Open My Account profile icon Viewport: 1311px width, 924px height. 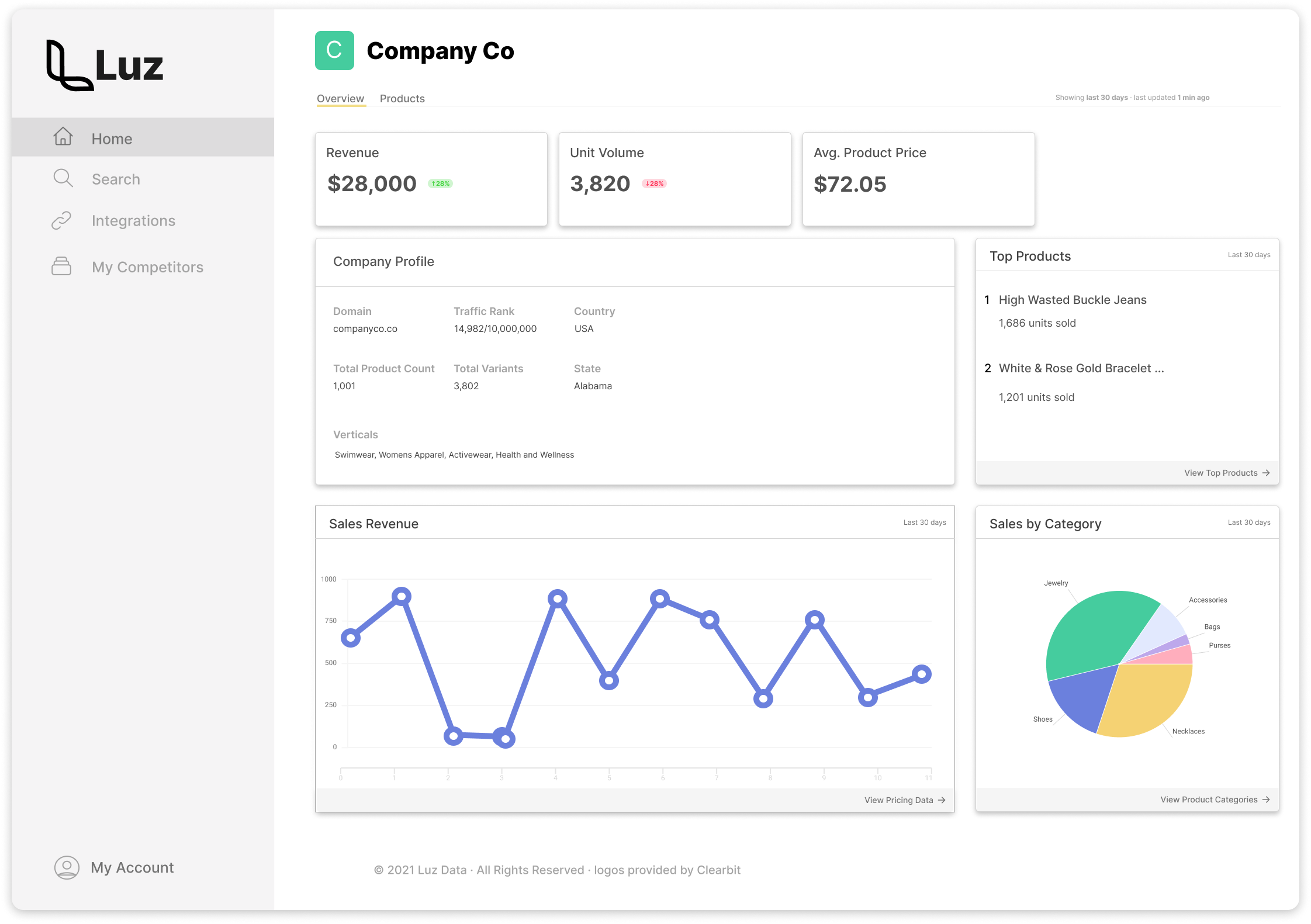point(66,868)
